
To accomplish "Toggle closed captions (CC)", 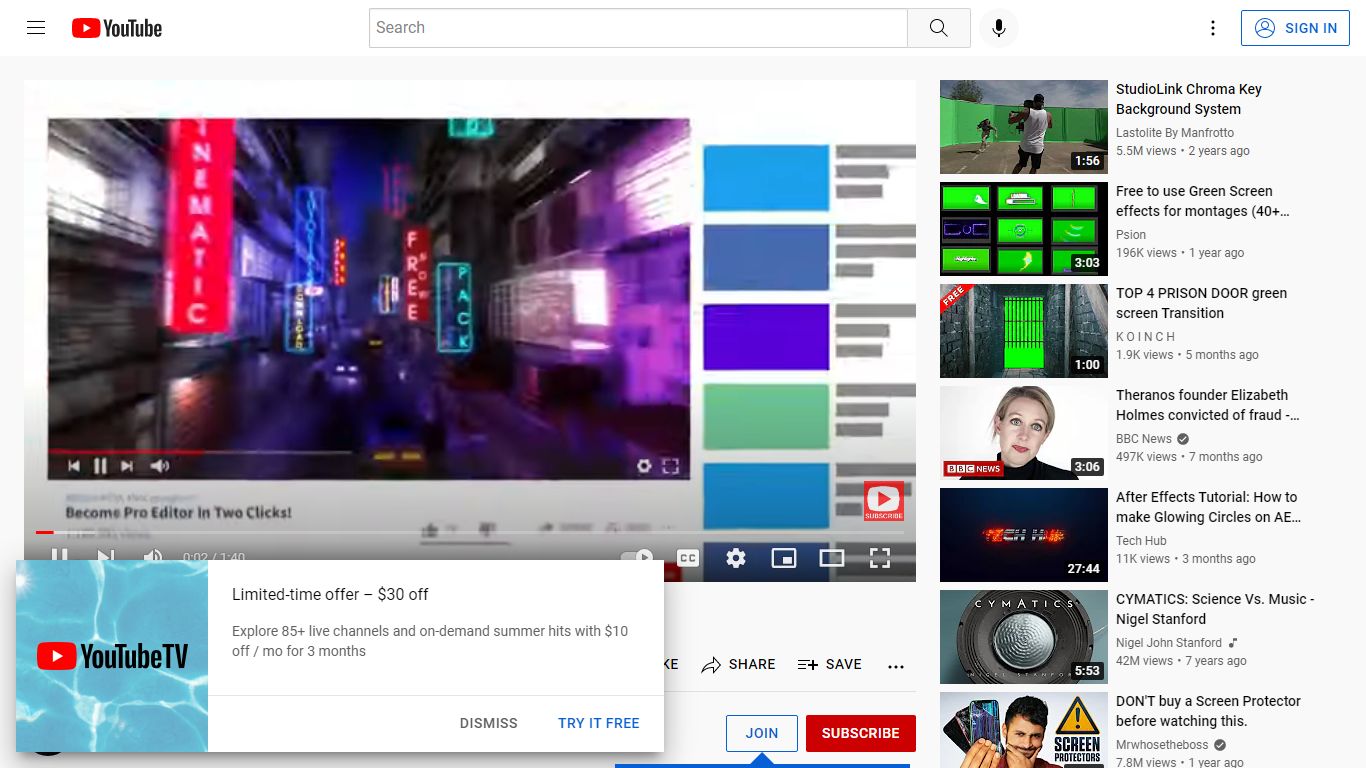I will (688, 558).
